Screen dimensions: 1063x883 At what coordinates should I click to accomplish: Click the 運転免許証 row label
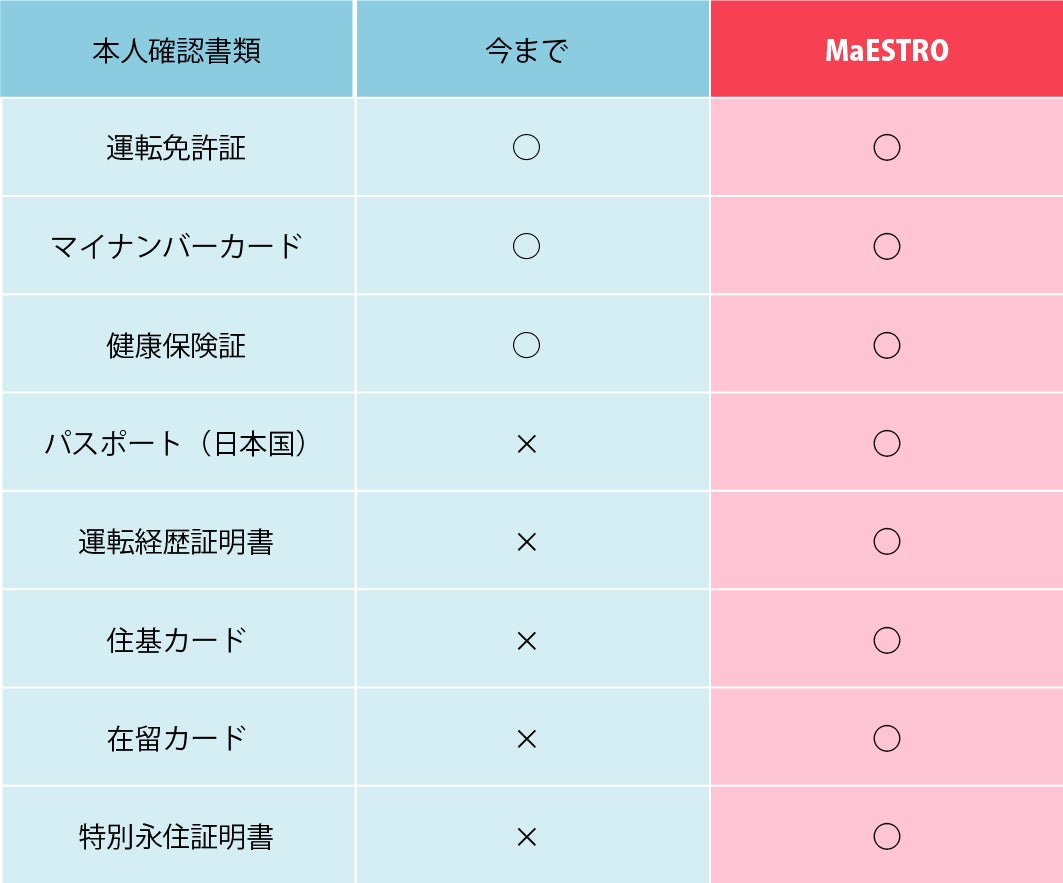coord(176,147)
